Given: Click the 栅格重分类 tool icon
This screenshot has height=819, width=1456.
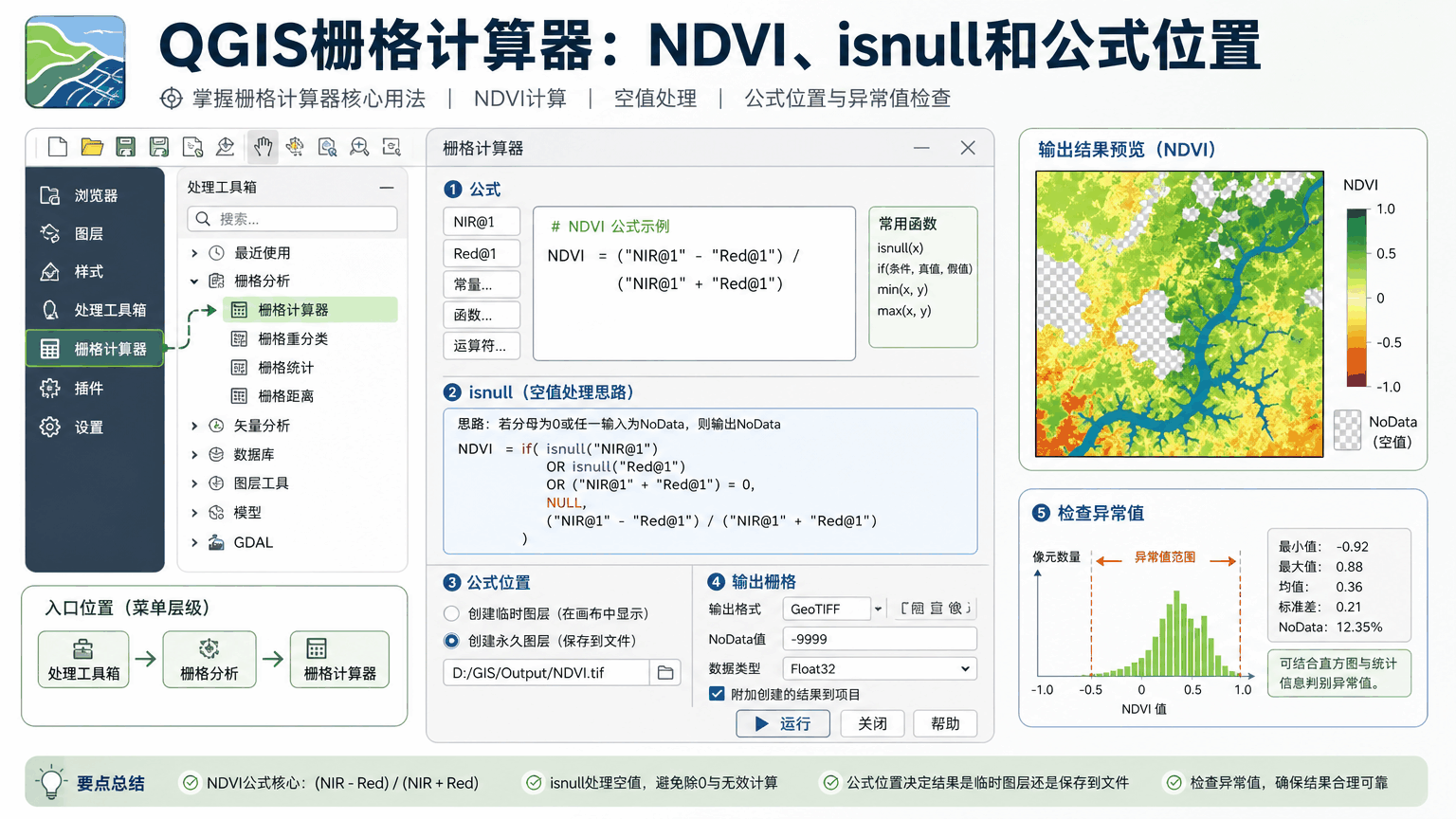Looking at the screenshot, I should [x=239, y=338].
